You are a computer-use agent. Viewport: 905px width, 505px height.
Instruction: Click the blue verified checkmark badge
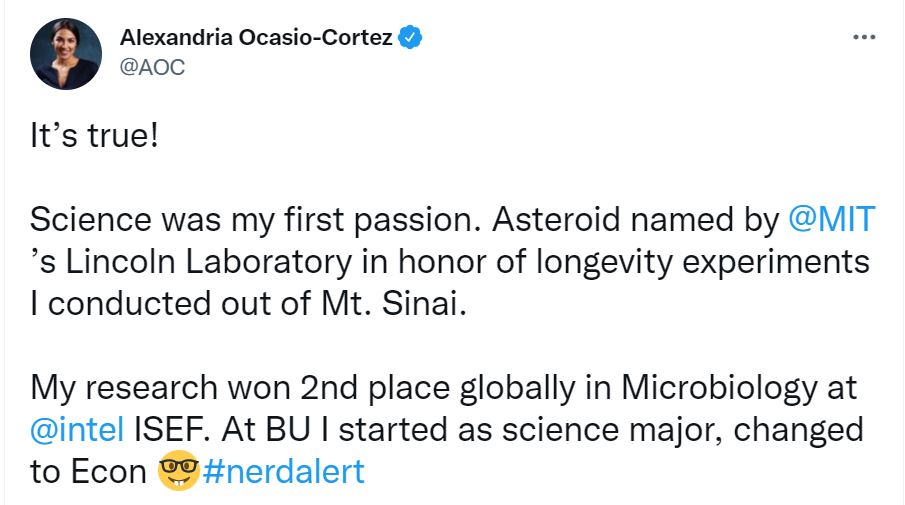412,39
